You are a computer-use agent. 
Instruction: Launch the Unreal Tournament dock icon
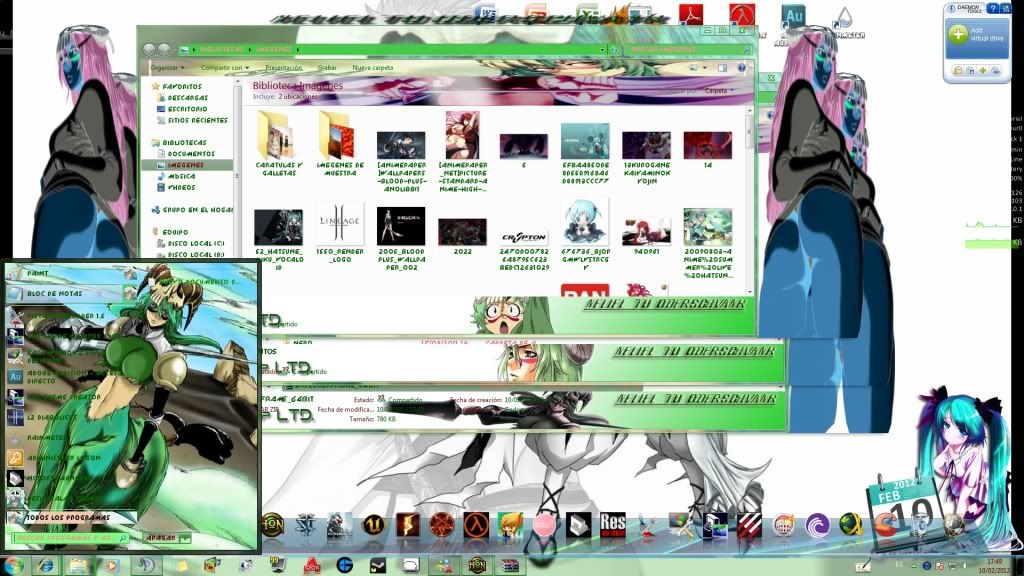click(374, 526)
